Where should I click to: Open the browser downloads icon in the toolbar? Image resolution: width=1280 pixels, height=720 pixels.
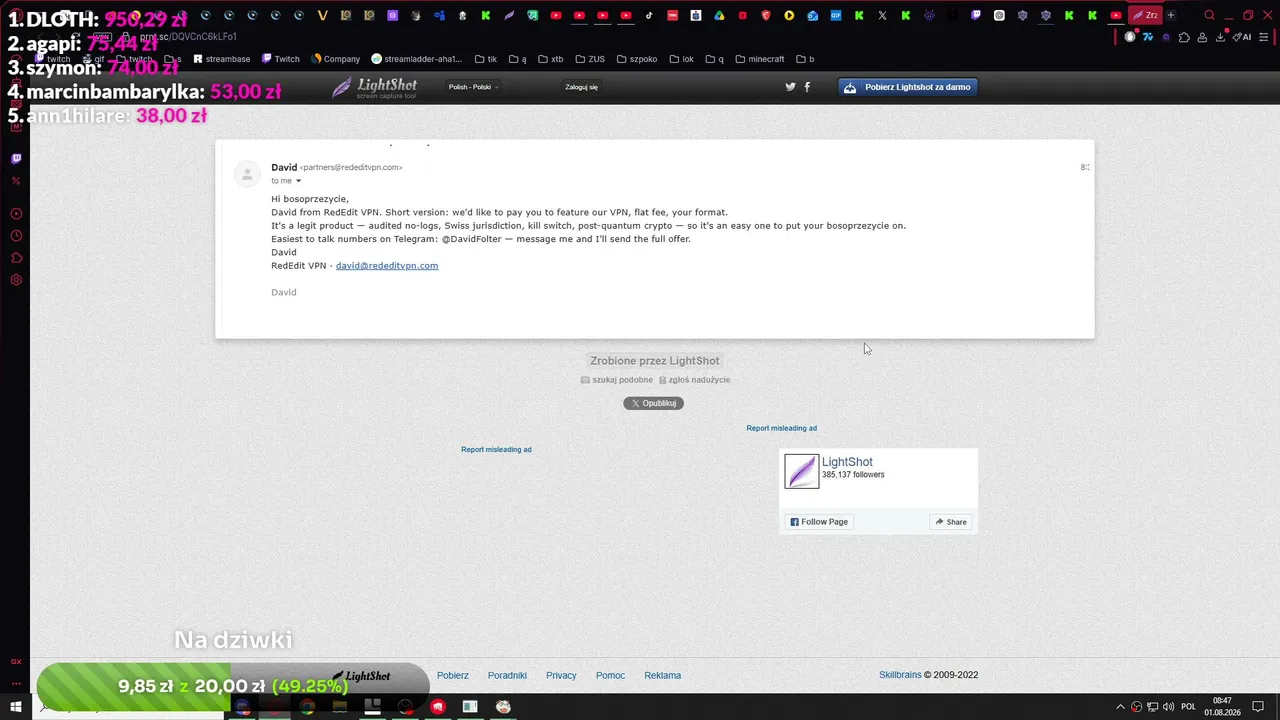[1221, 37]
